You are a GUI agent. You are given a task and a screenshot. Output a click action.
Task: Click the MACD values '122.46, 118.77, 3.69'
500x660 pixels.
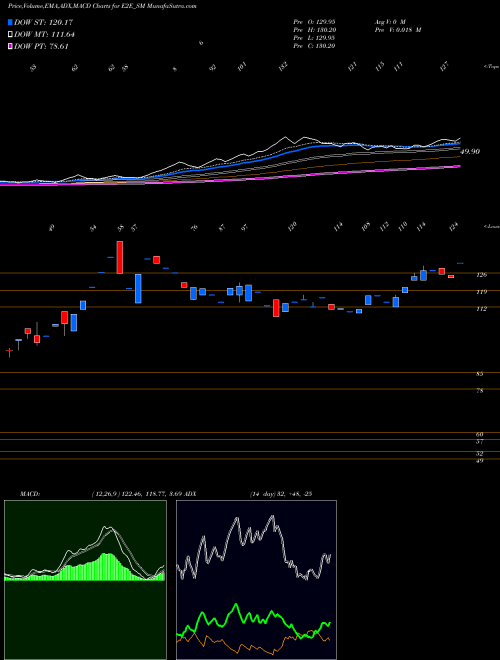(x=150, y=494)
